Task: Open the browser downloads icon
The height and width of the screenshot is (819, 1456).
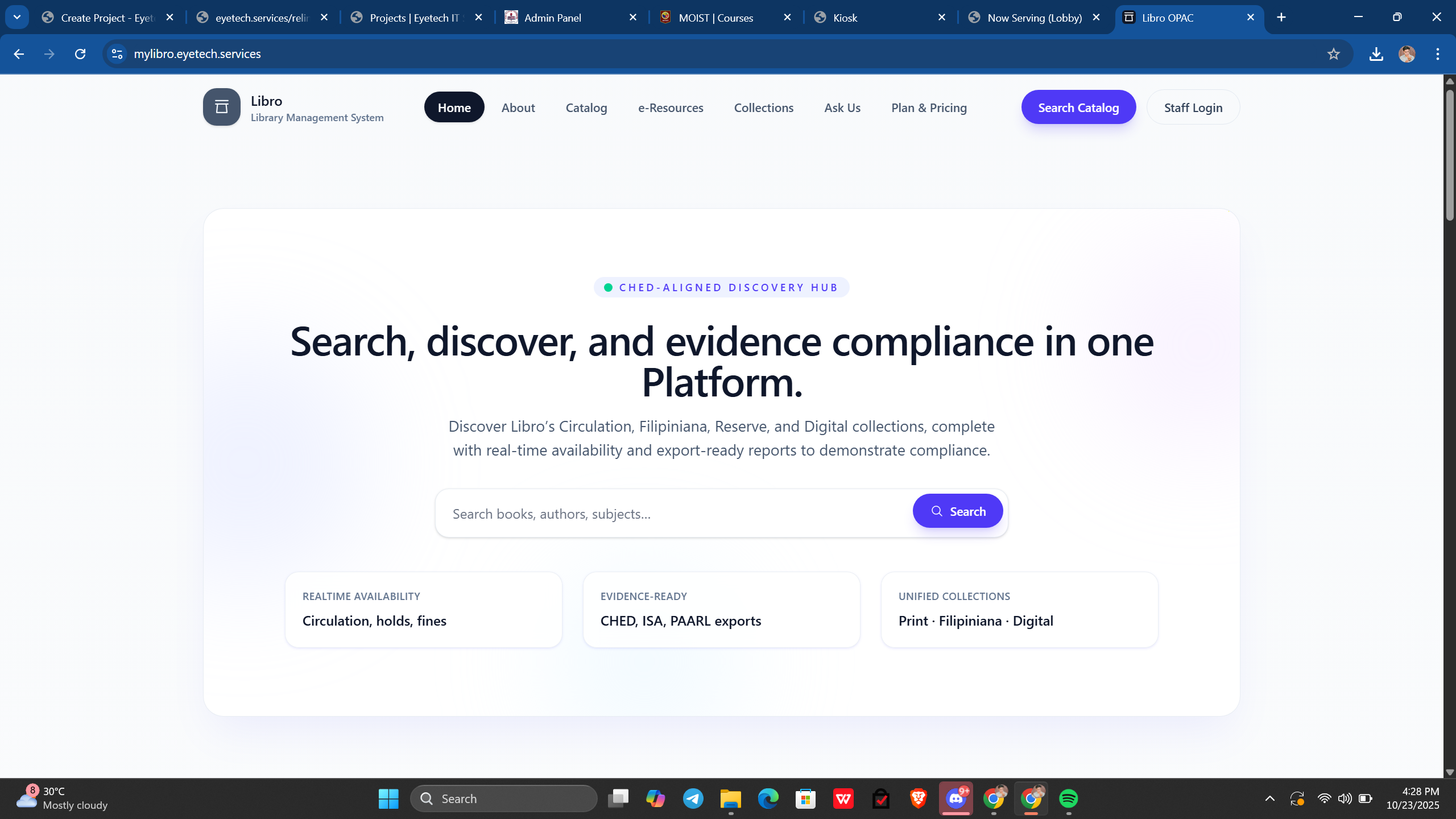Action: 1376,54
